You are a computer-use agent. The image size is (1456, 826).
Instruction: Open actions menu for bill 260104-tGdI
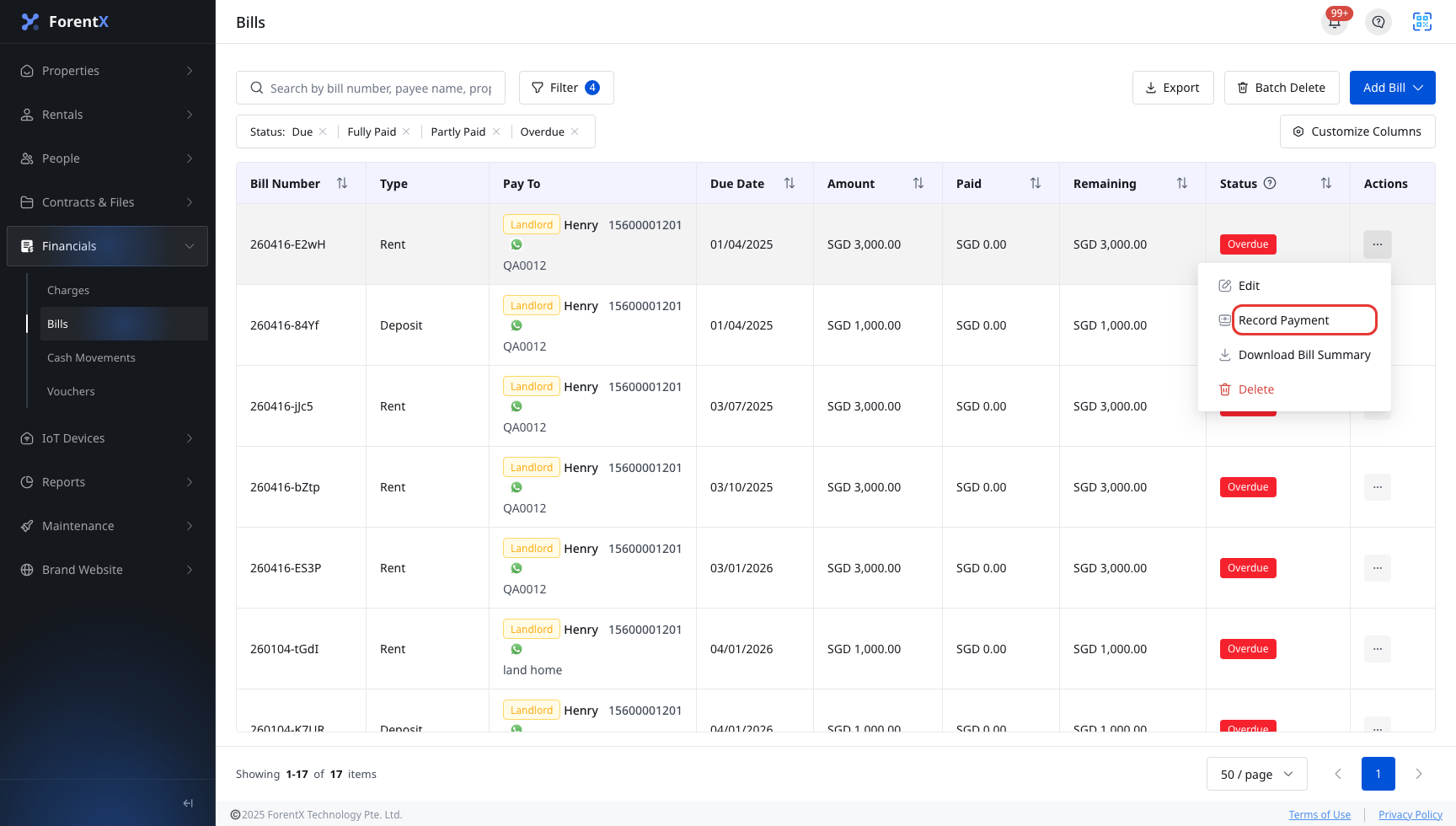[x=1378, y=649]
